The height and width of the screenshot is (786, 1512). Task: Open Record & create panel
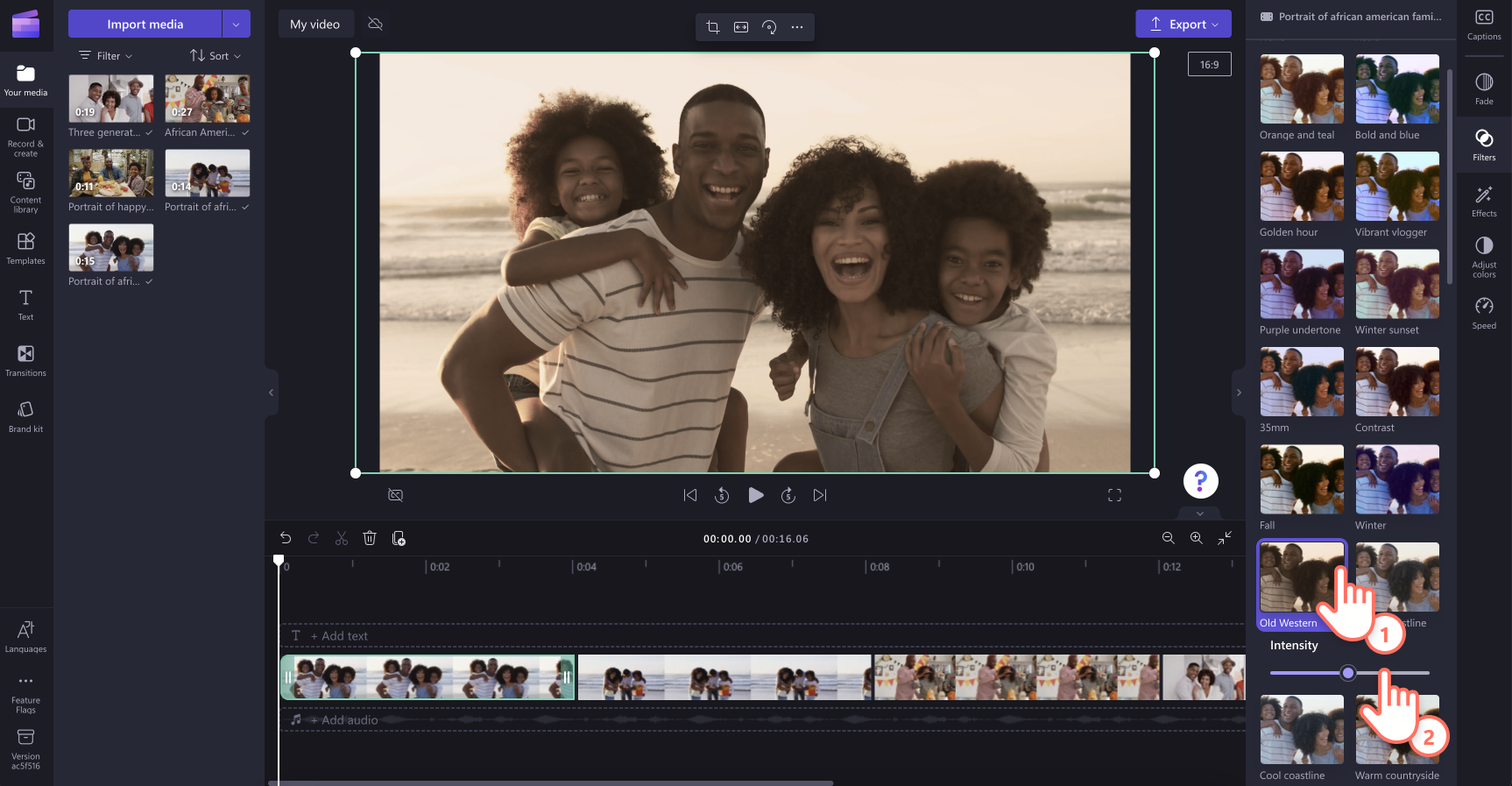[26, 137]
